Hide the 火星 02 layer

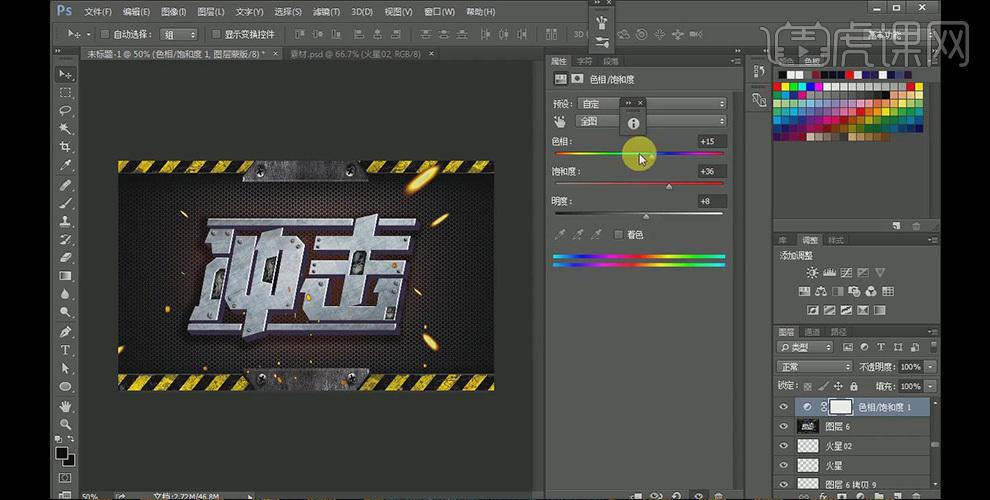tap(784, 446)
